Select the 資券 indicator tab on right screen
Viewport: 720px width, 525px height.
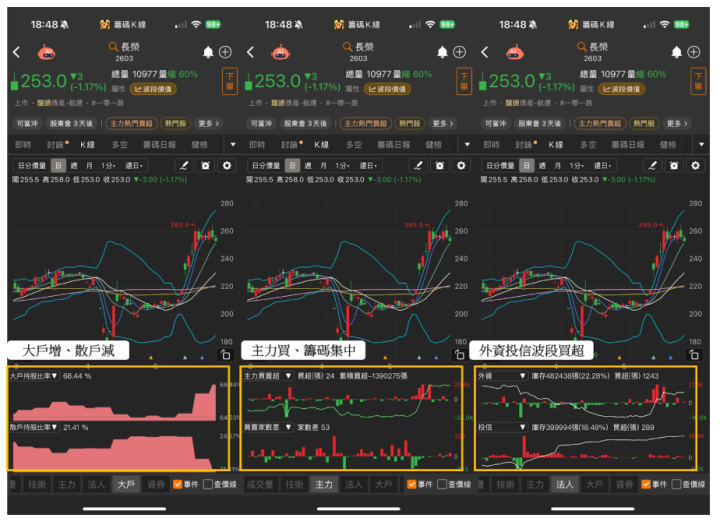click(x=624, y=484)
